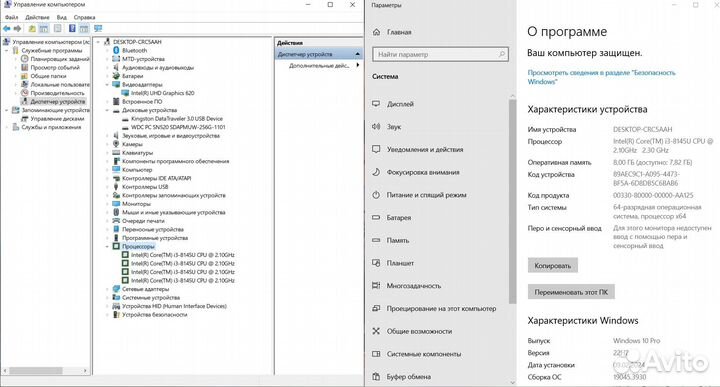Click the gauge icon beside Производительность
This screenshot has width=720, height=387.
[25, 93]
